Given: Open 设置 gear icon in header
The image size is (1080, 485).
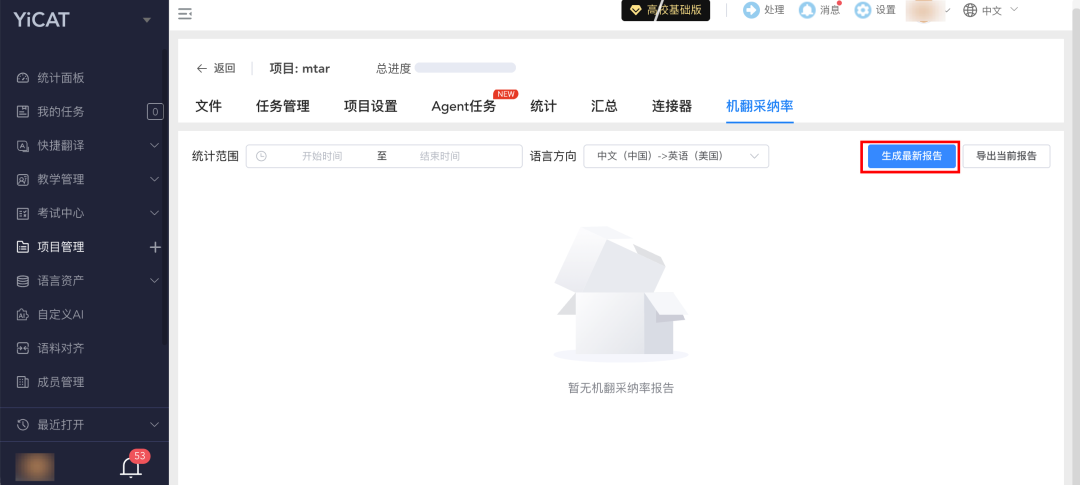Looking at the screenshot, I should (x=862, y=10).
